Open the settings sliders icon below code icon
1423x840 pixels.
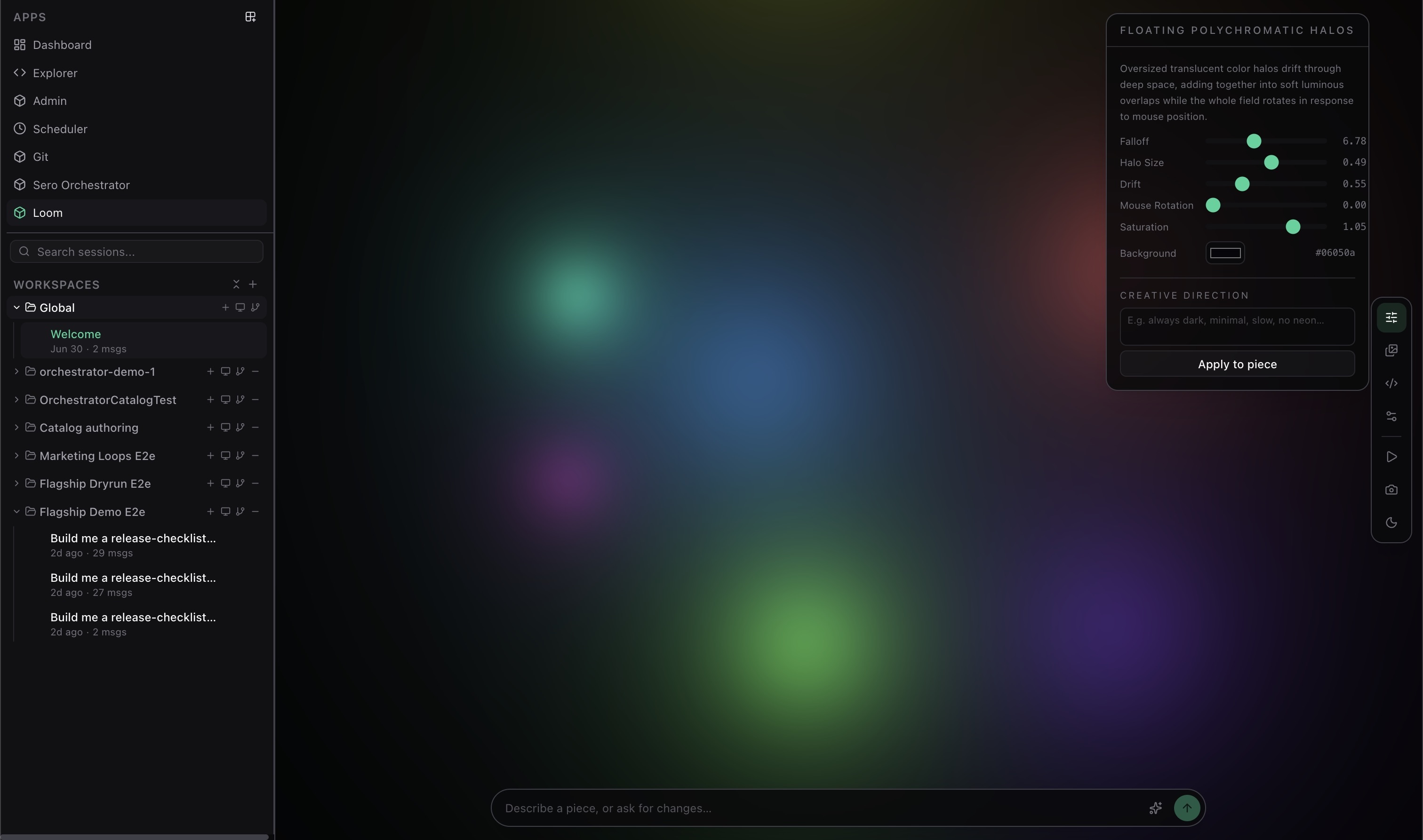pyautogui.click(x=1391, y=416)
